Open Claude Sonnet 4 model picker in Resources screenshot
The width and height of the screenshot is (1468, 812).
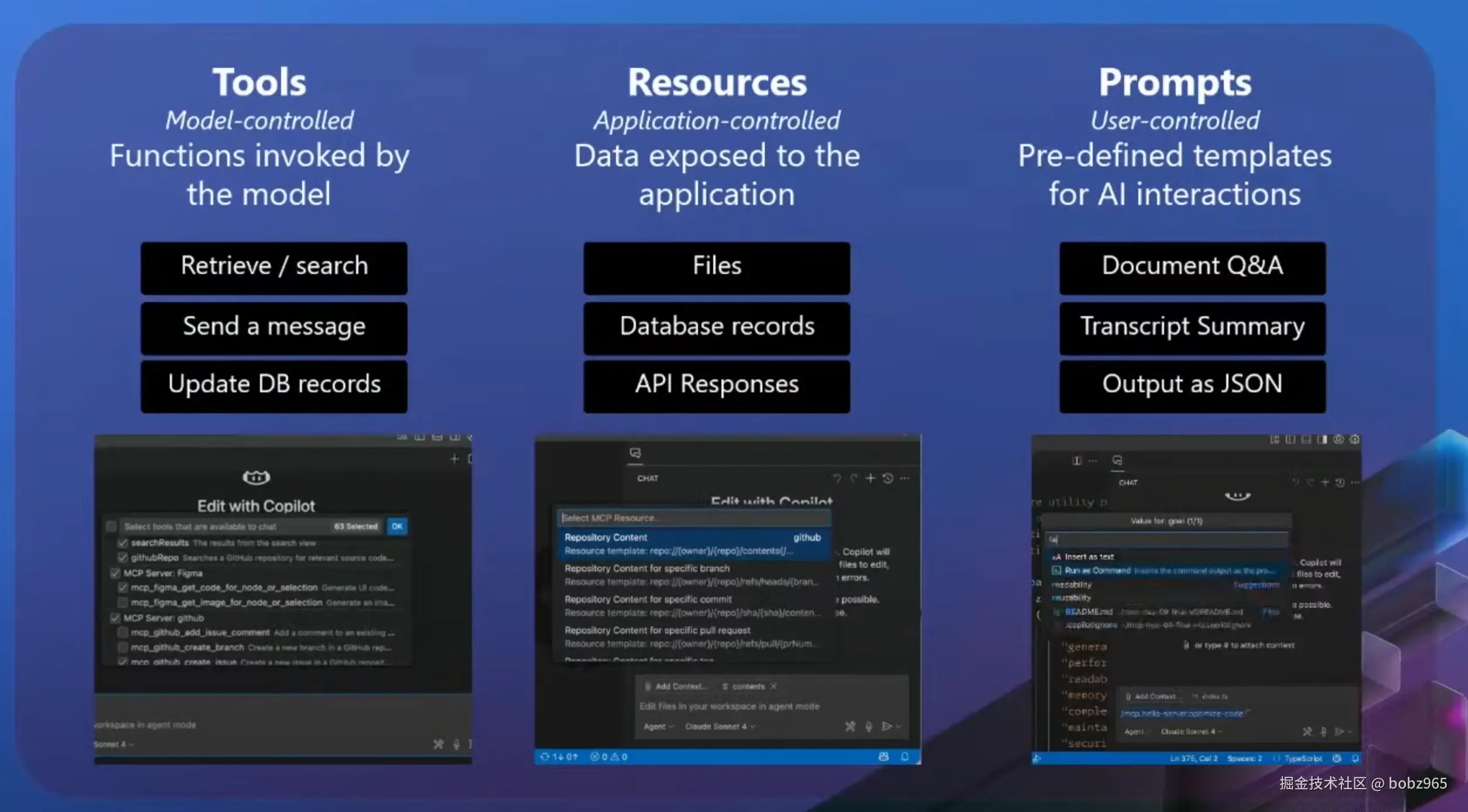(x=720, y=727)
